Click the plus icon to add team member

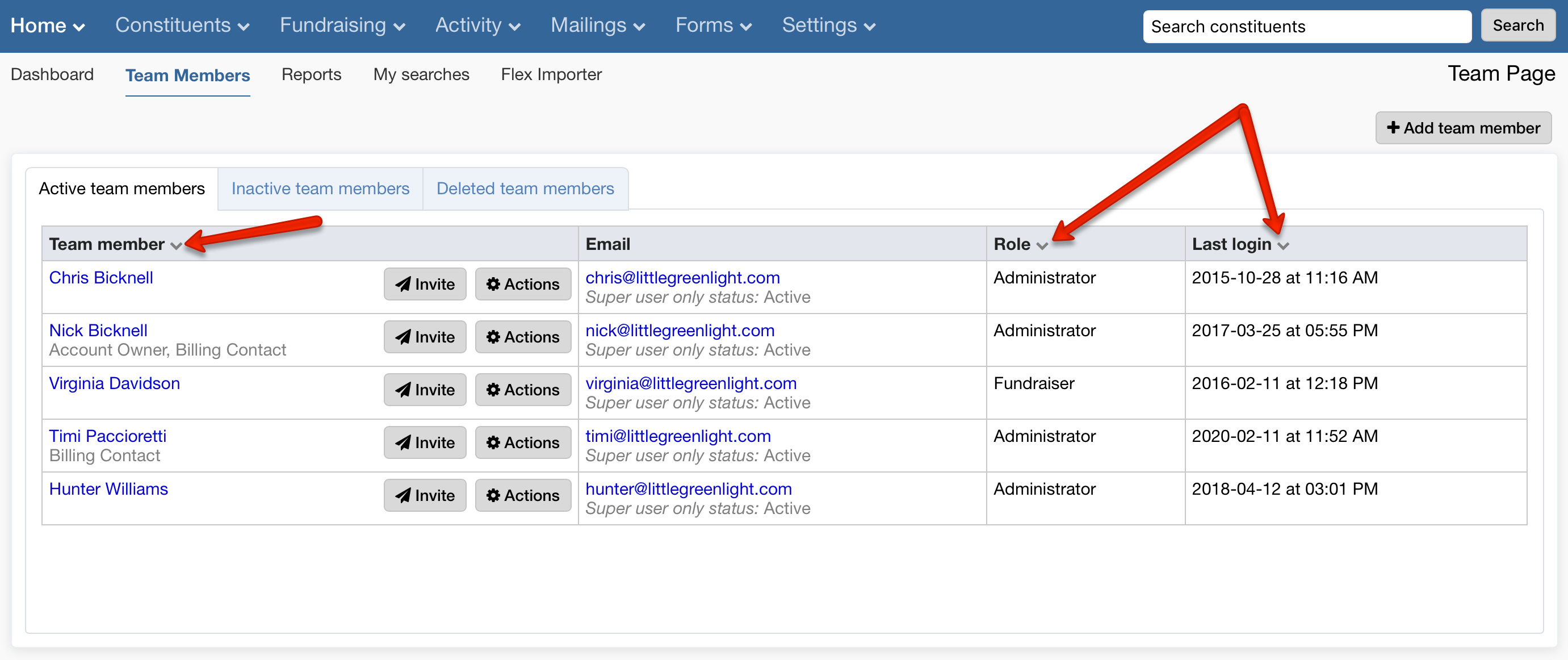(1394, 128)
